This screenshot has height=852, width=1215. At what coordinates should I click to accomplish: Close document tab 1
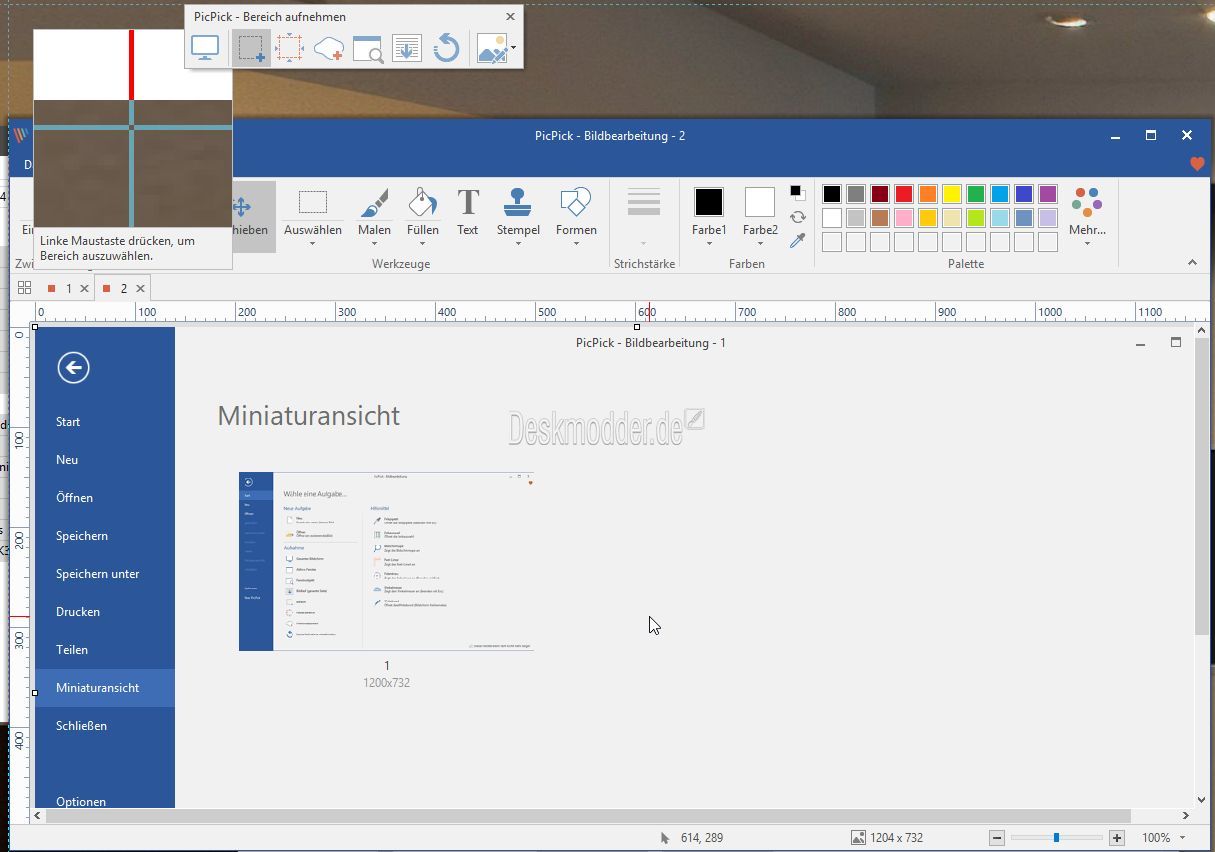(x=85, y=288)
